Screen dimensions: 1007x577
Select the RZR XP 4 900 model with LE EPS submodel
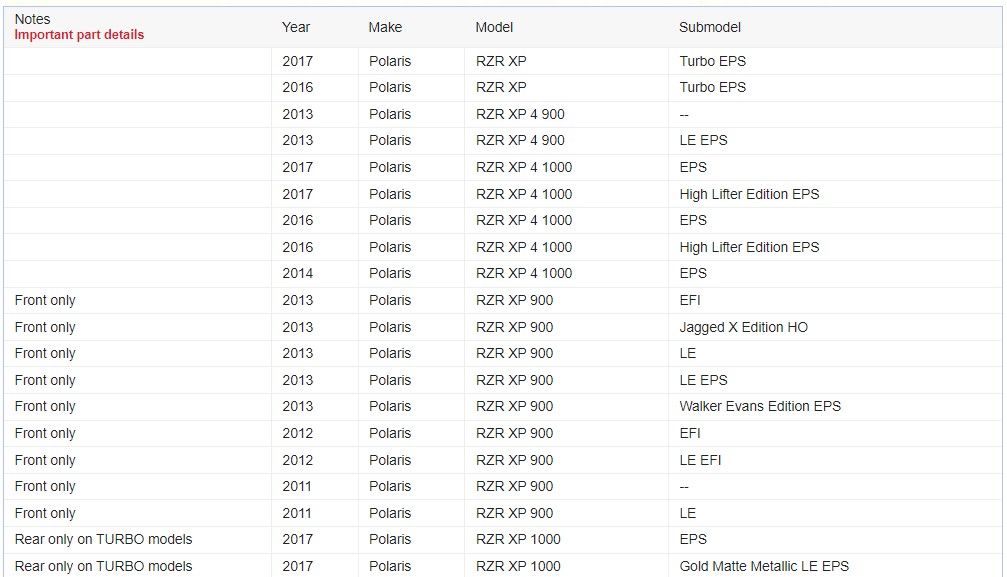click(520, 140)
